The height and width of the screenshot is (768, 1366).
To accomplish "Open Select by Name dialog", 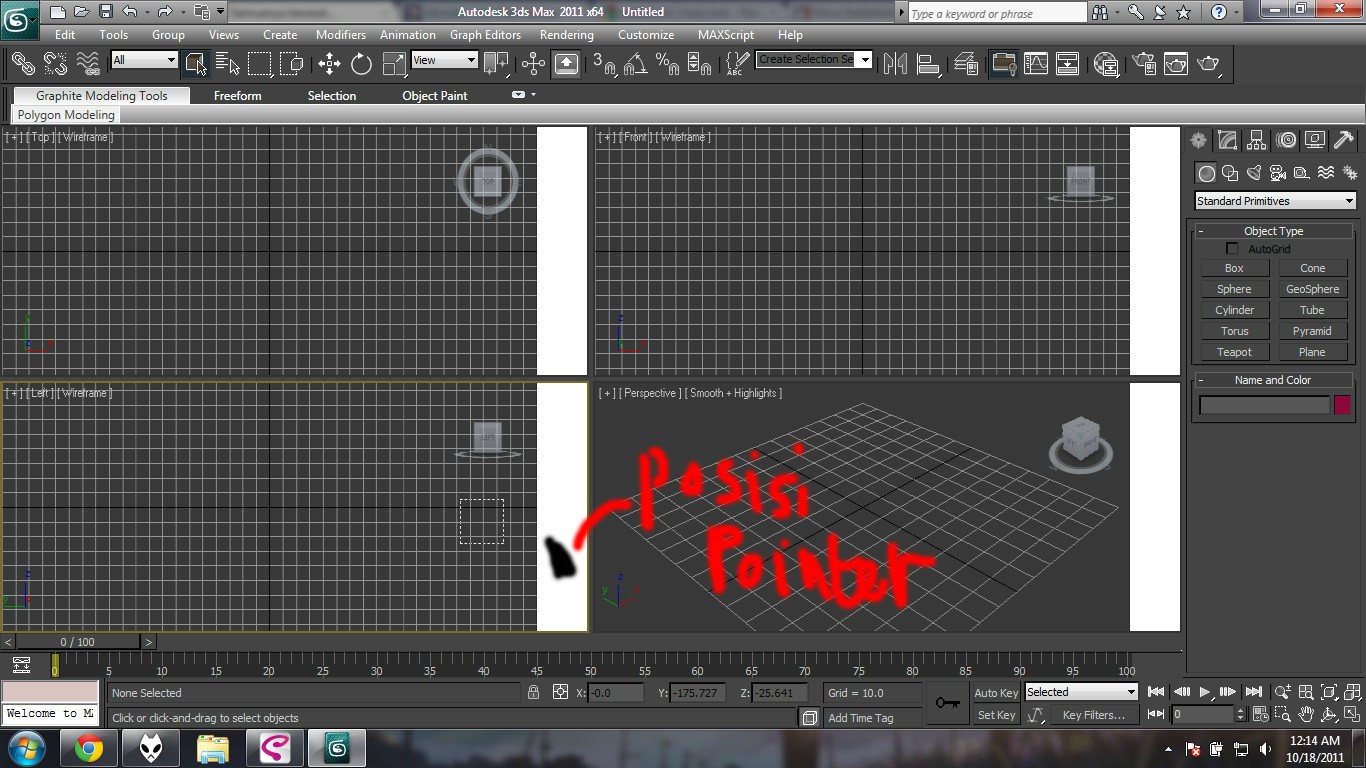I will point(227,64).
